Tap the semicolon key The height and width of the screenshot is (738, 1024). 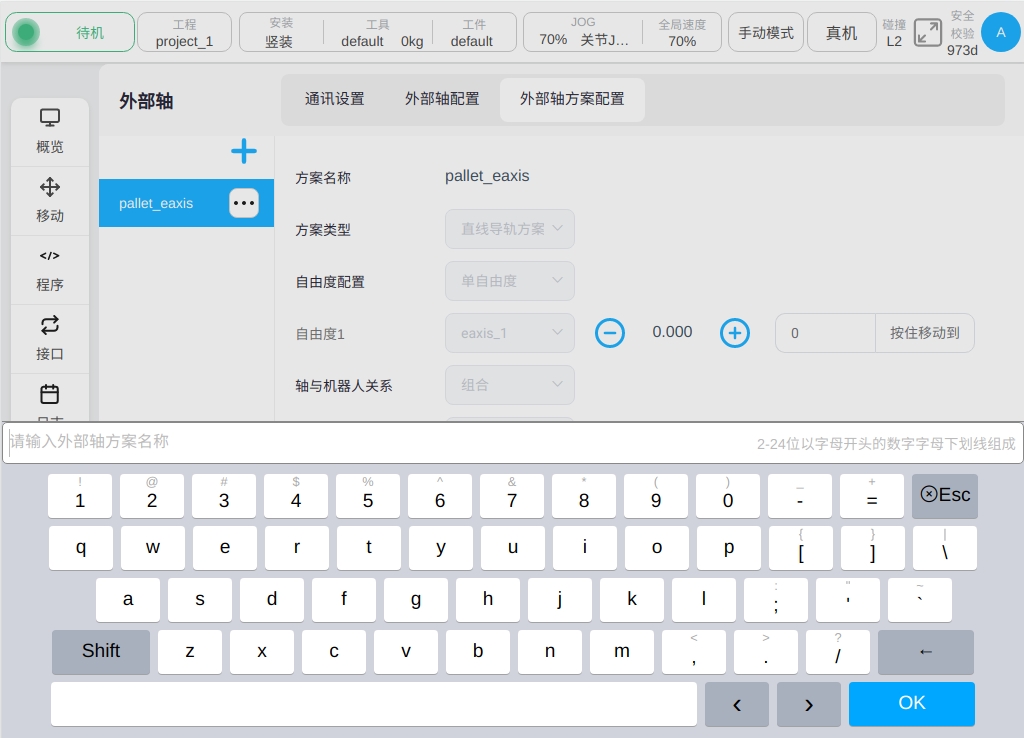click(776, 600)
